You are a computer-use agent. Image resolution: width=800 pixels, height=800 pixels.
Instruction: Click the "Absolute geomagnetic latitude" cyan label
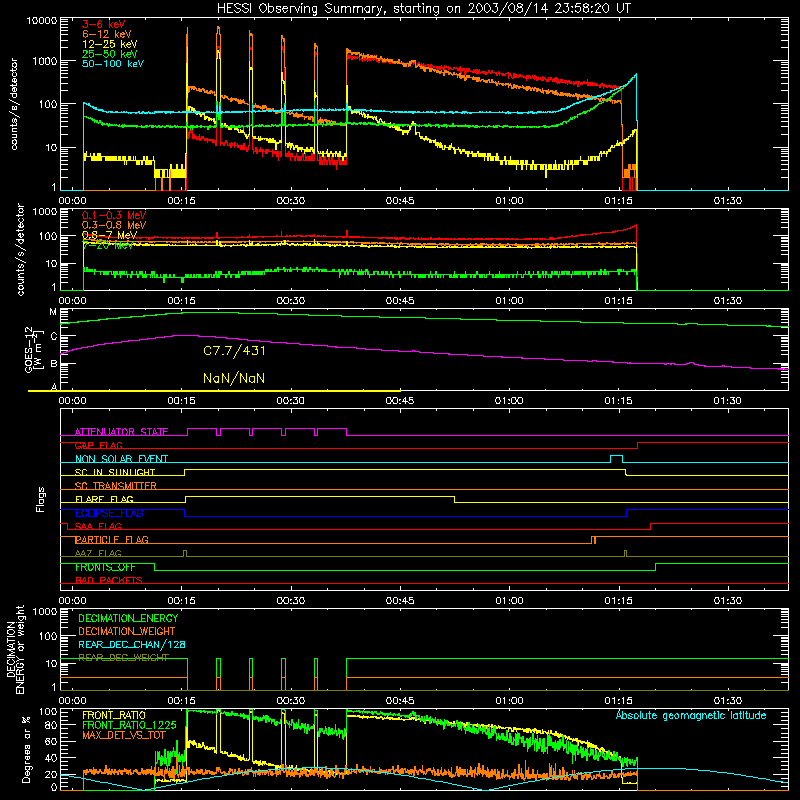tap(691, 716)
